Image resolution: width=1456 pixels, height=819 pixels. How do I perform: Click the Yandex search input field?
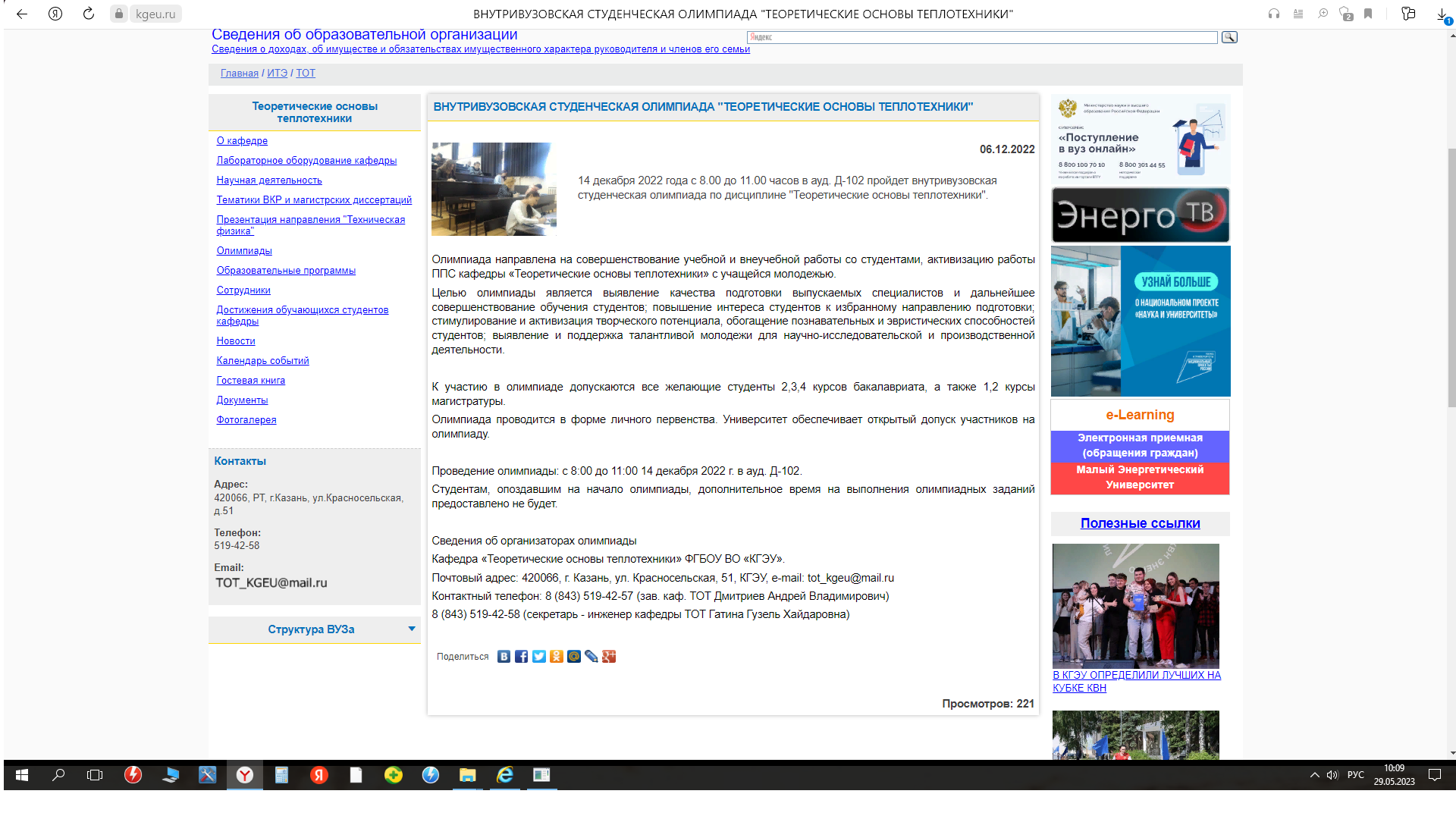coord(982,37)
